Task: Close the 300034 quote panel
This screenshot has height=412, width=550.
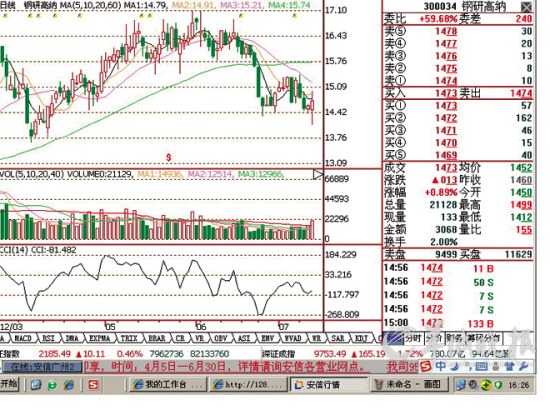Action: click(526, 7)
